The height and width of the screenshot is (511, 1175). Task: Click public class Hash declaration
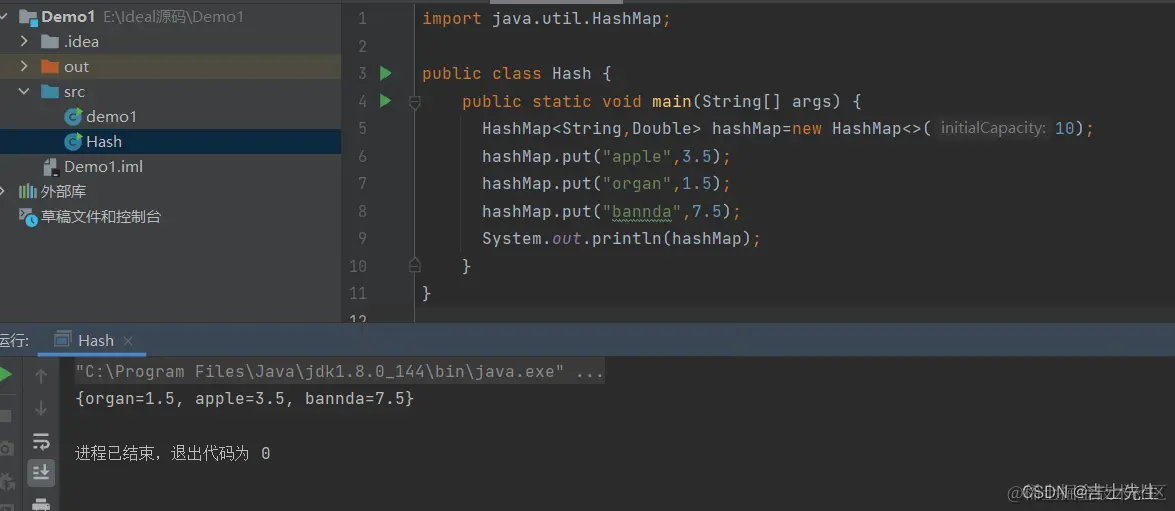[517, 73]
